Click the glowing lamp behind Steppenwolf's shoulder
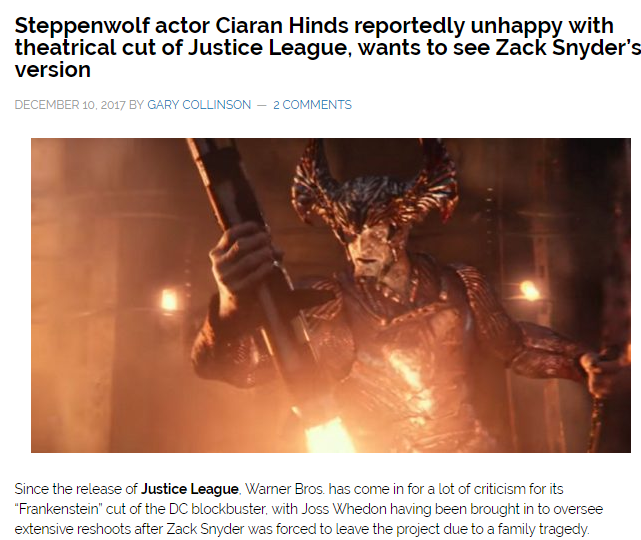Viewport: 641px width, 540px height. (529, 290)
